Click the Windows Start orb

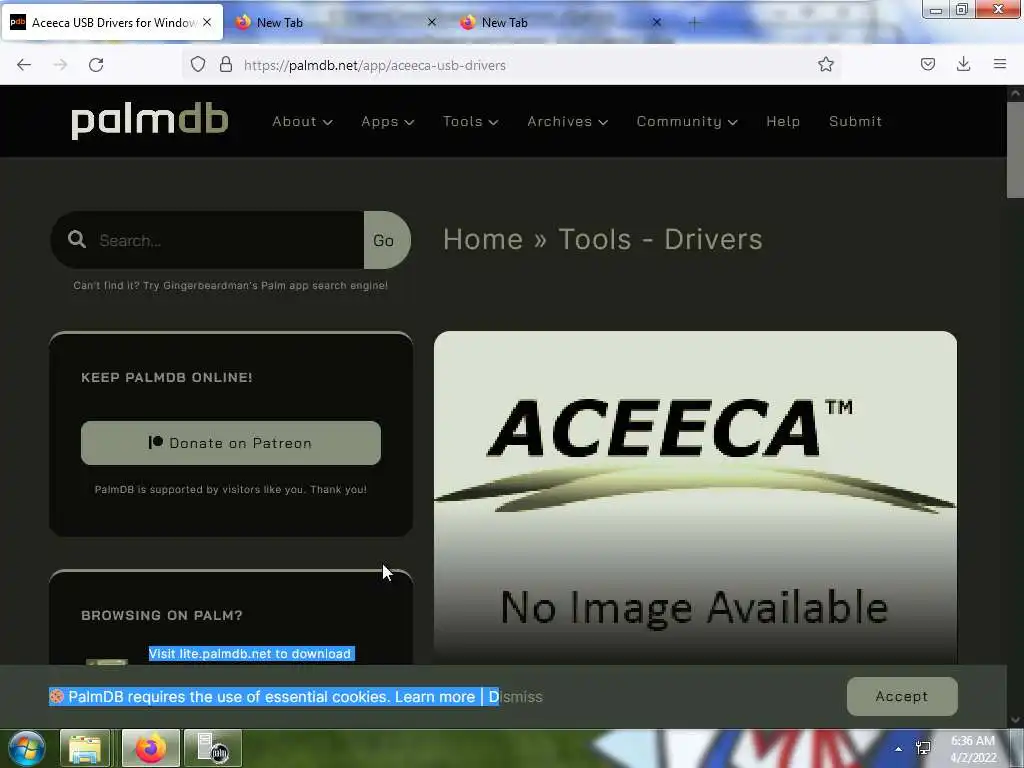[26, 748]
